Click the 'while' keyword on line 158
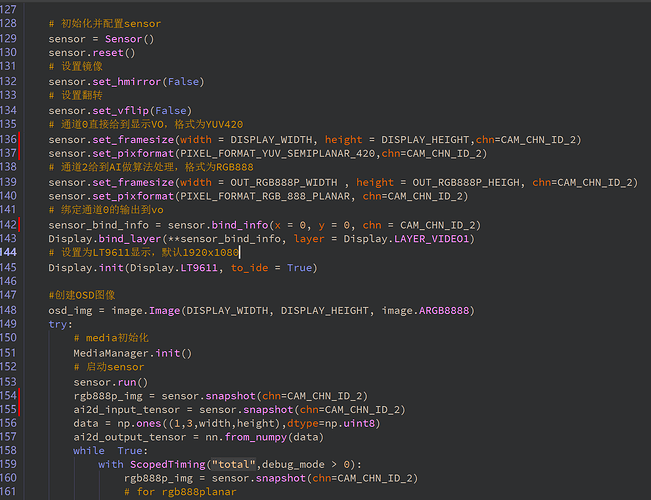The height and width of the screenshot is (500, 651). (88, 451)
